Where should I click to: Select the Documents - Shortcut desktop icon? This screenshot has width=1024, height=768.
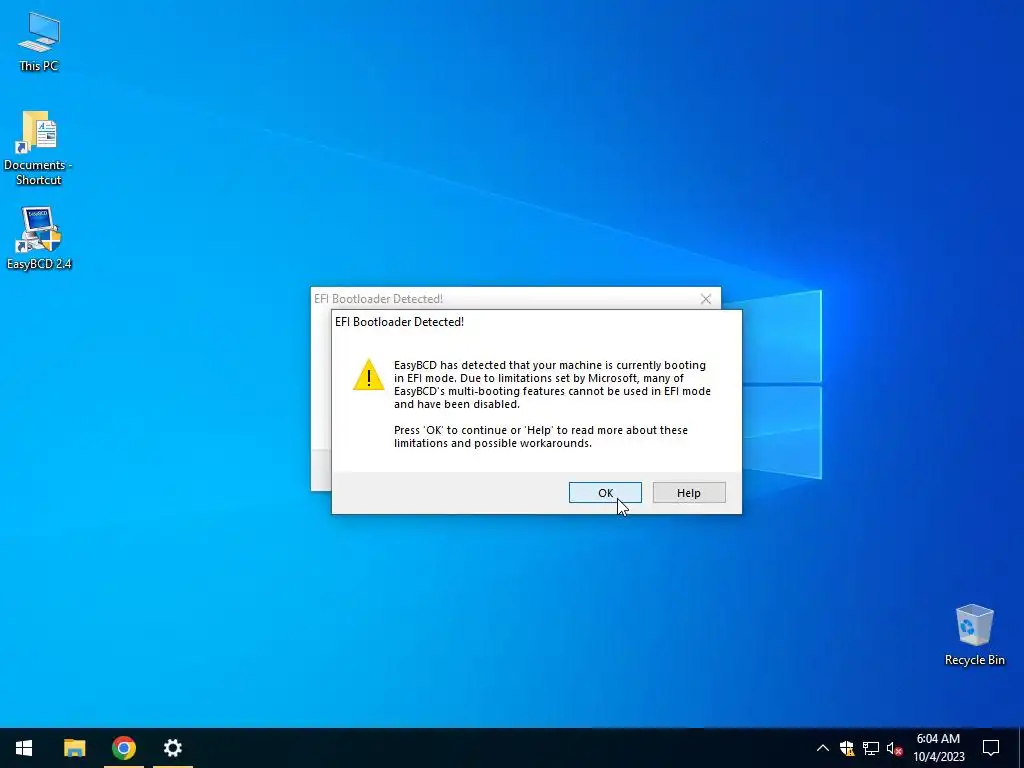coord(38,148)
